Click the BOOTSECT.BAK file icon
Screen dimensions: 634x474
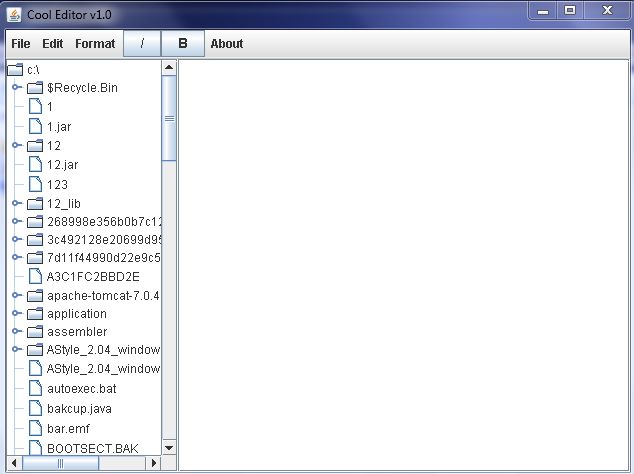(35, 447)
